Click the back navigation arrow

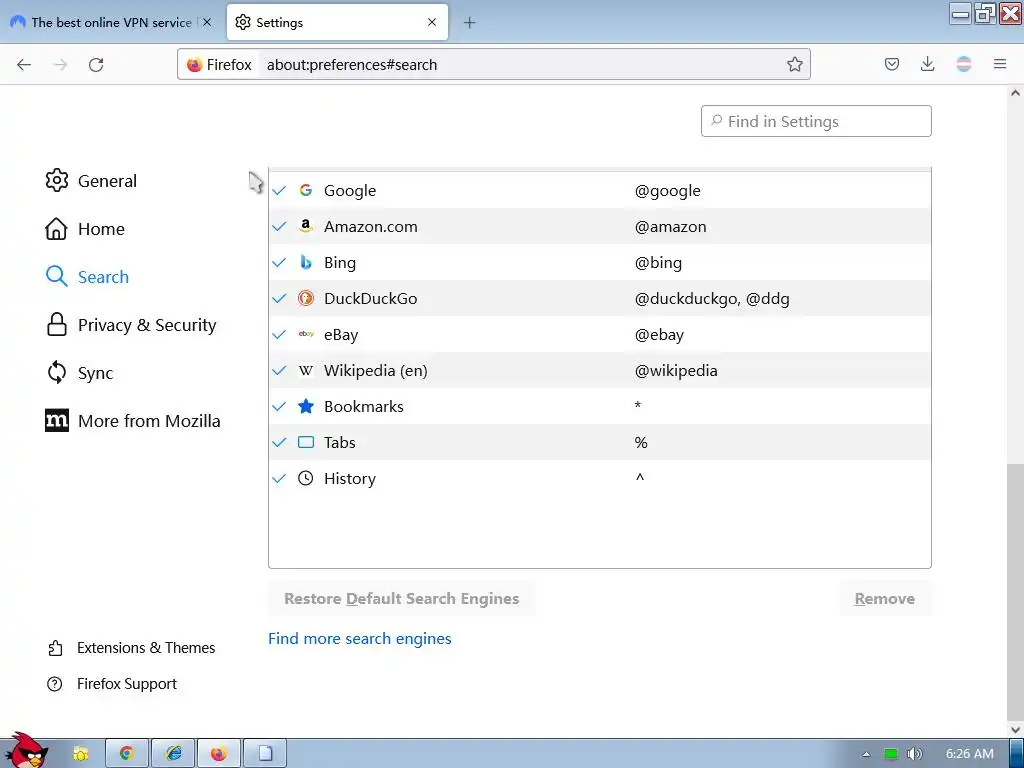(24, 65)
